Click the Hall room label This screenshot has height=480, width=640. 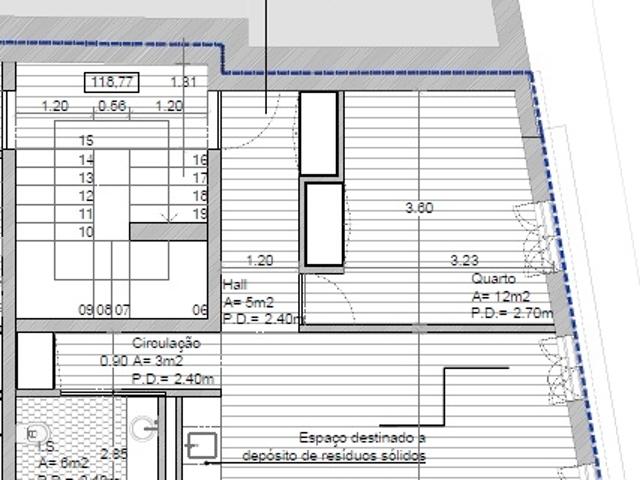point(235,284)
